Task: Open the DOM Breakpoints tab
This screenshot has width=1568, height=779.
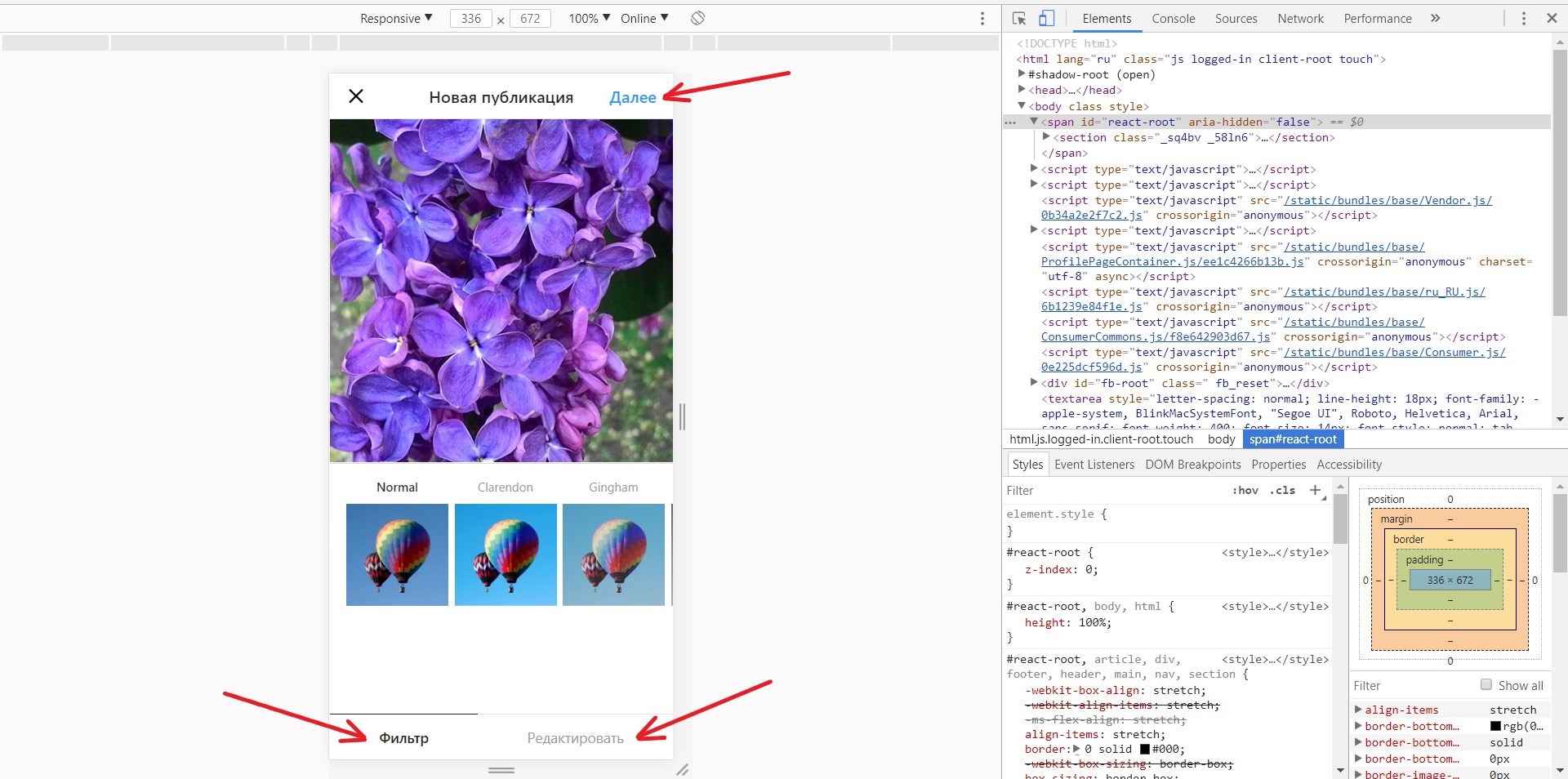Action: point(1192,465)
